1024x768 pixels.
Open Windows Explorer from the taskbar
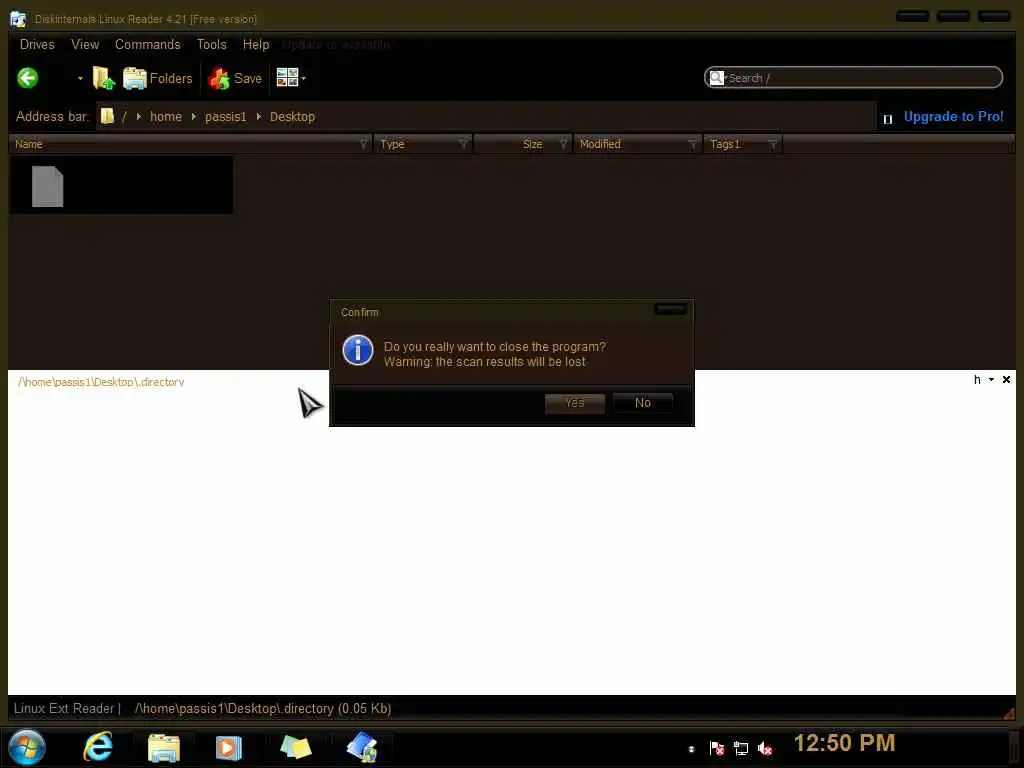(x=163, y=747)
